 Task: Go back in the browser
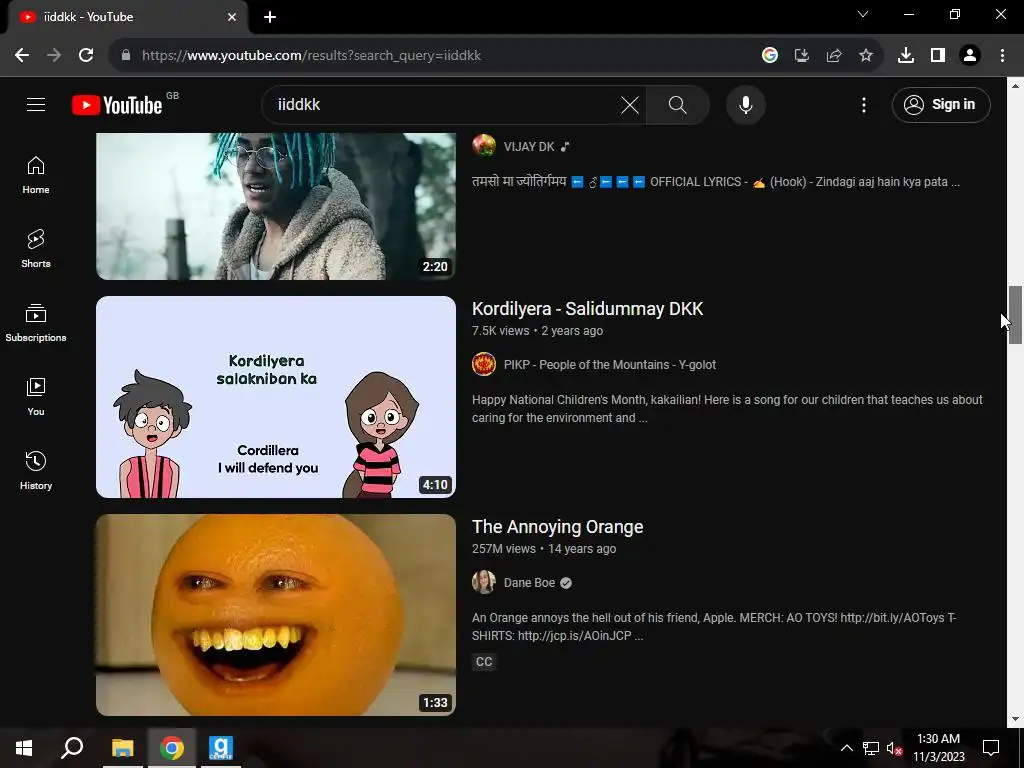point(22,56)
